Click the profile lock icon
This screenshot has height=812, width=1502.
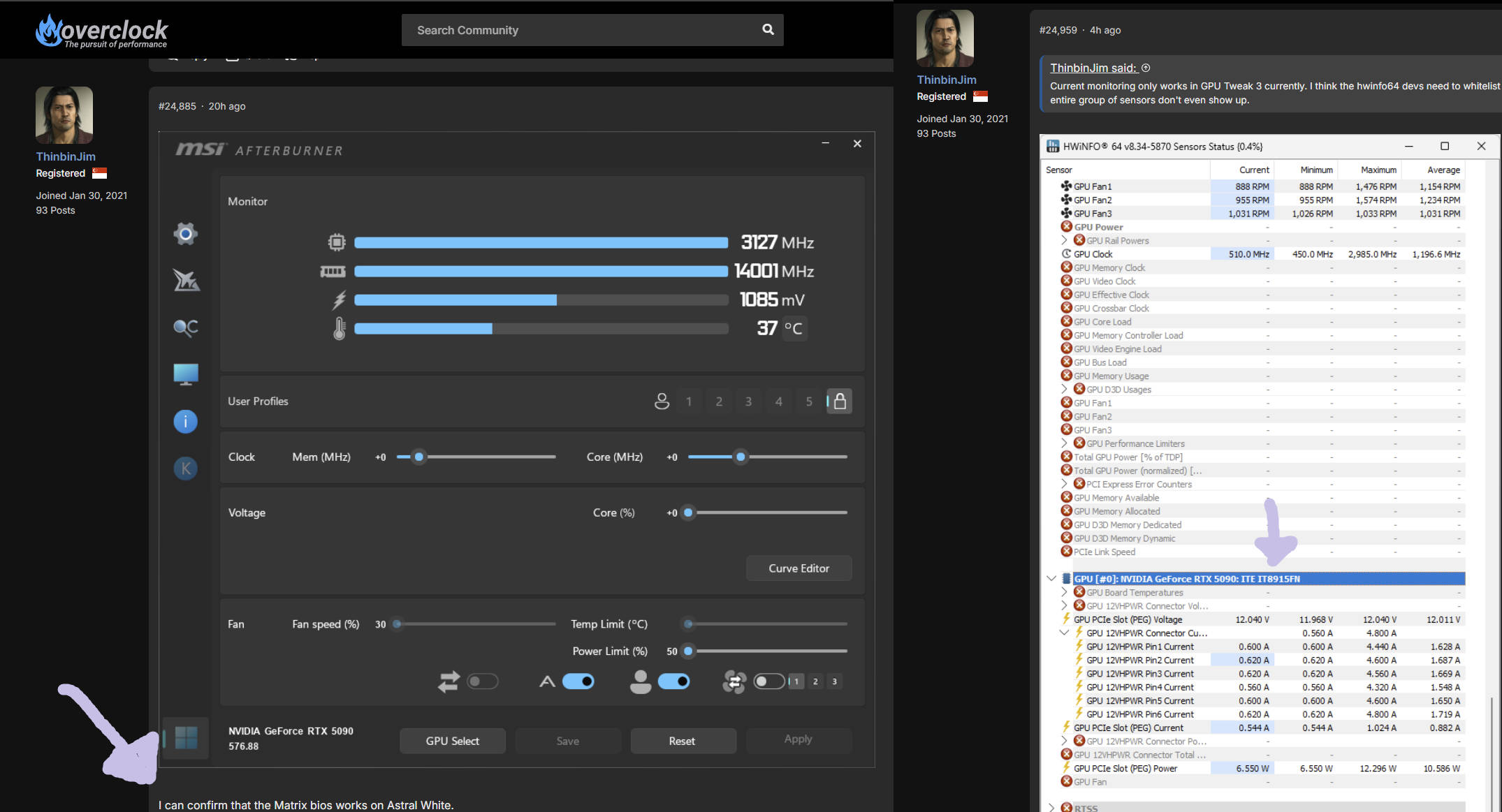(840, 401)
